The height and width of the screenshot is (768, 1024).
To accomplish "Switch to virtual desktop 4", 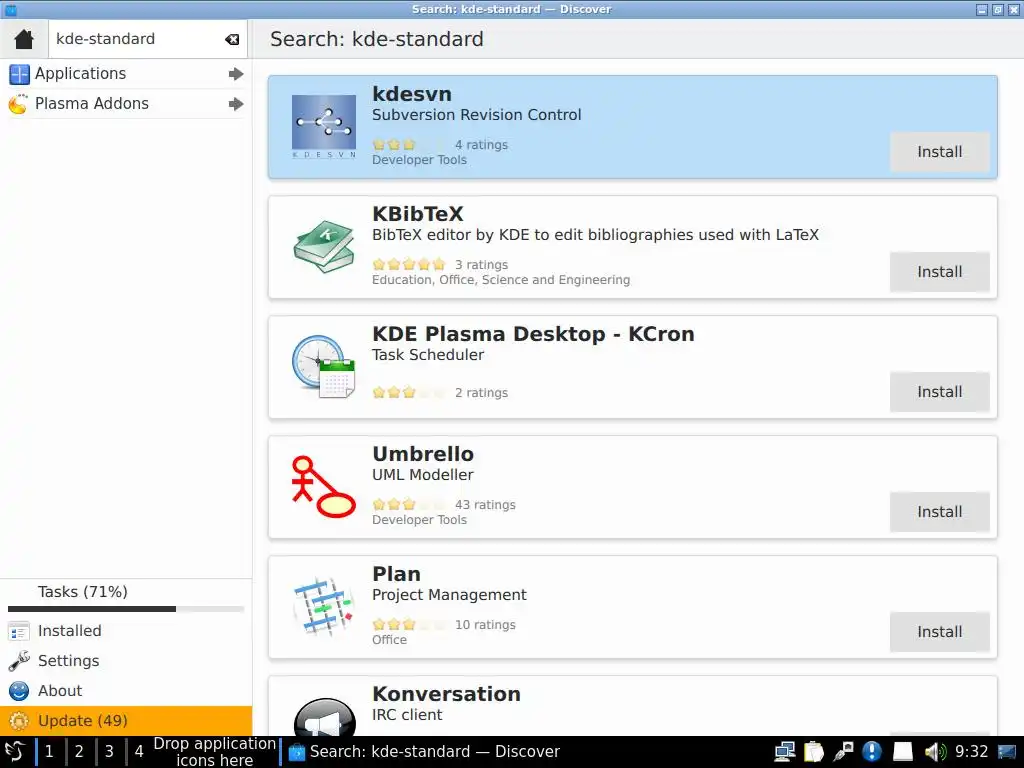I will [x=138, y=752].
